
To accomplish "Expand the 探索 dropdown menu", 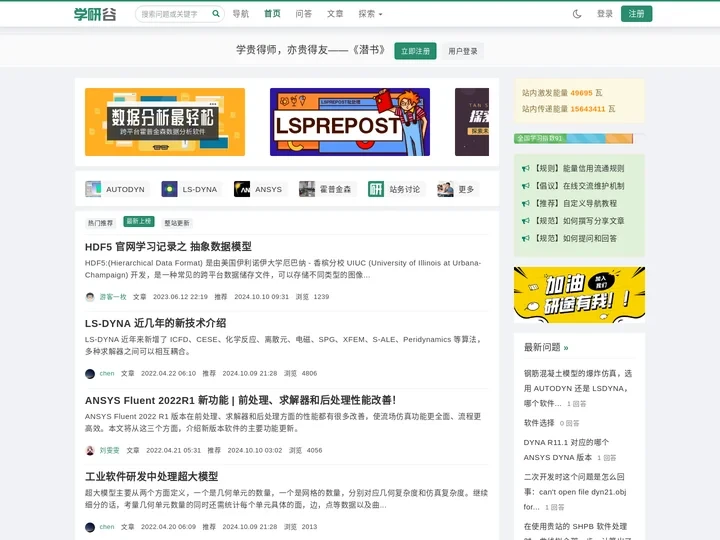I will 370,14.
